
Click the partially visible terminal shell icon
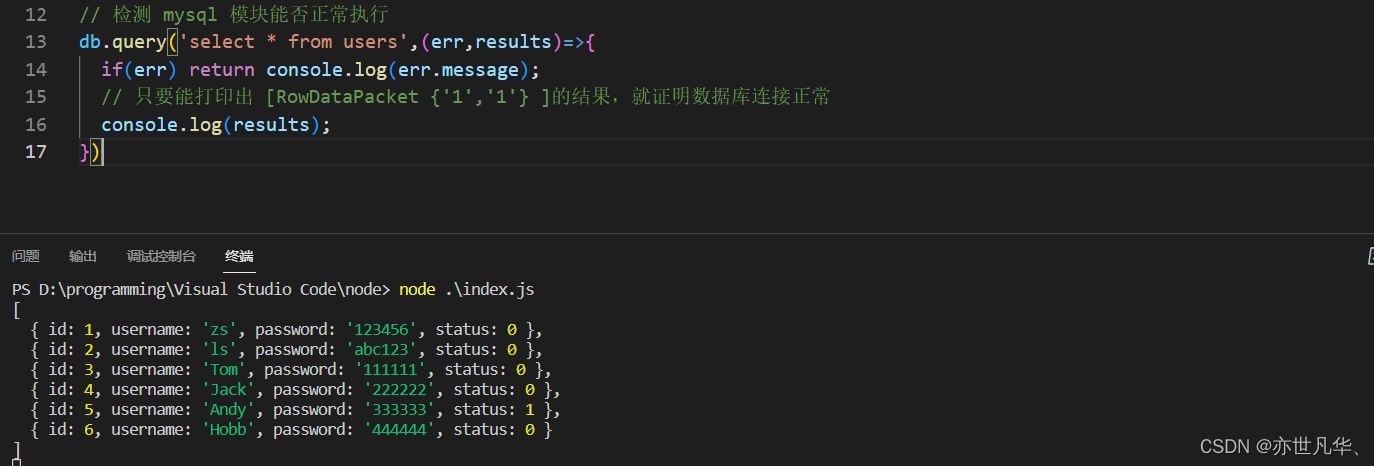point(1370,257)
